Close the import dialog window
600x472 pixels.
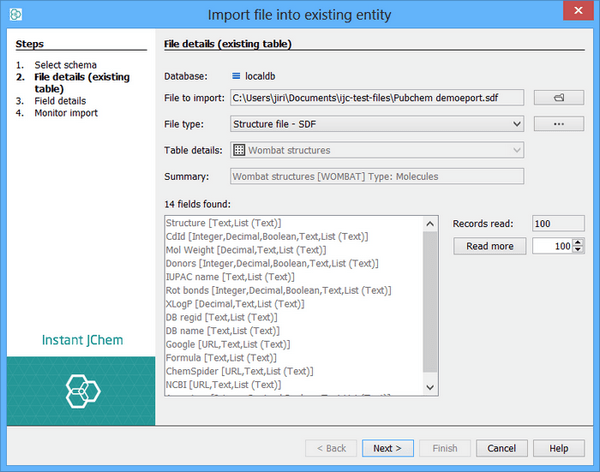click(x=576, y=14)
